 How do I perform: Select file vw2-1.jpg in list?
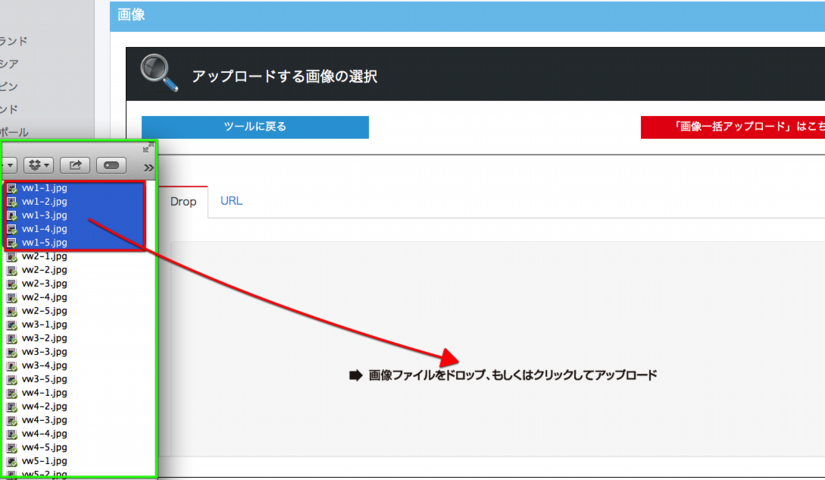44,256
